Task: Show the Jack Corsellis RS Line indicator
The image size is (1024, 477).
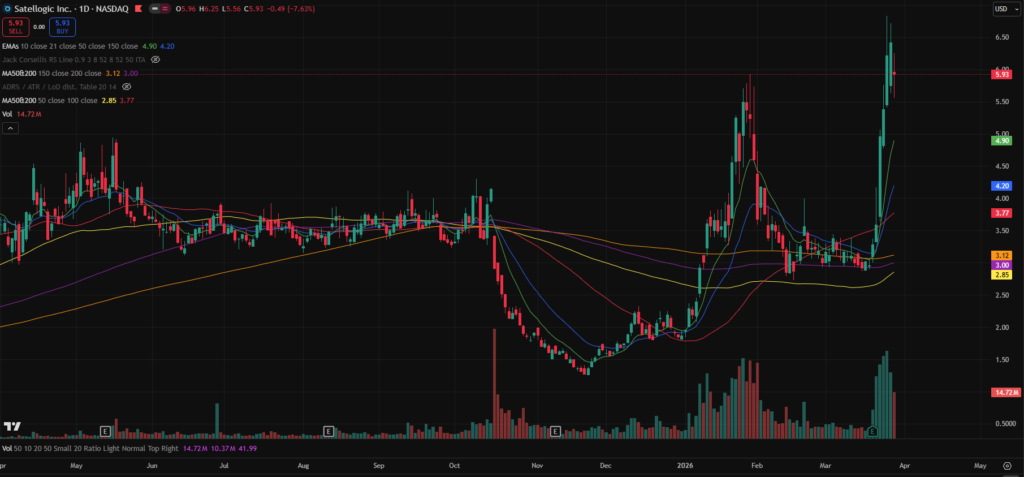Action: [x=157, y=59]
